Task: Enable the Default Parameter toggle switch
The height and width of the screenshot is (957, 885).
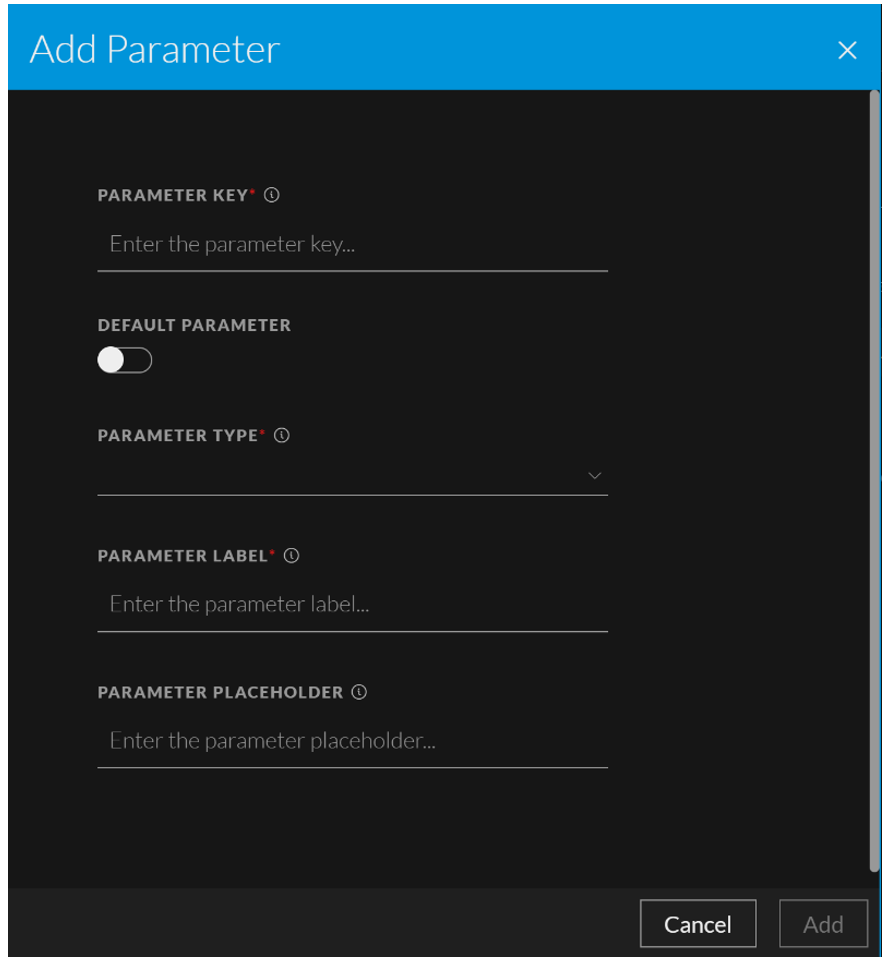Action: point(125,360)
